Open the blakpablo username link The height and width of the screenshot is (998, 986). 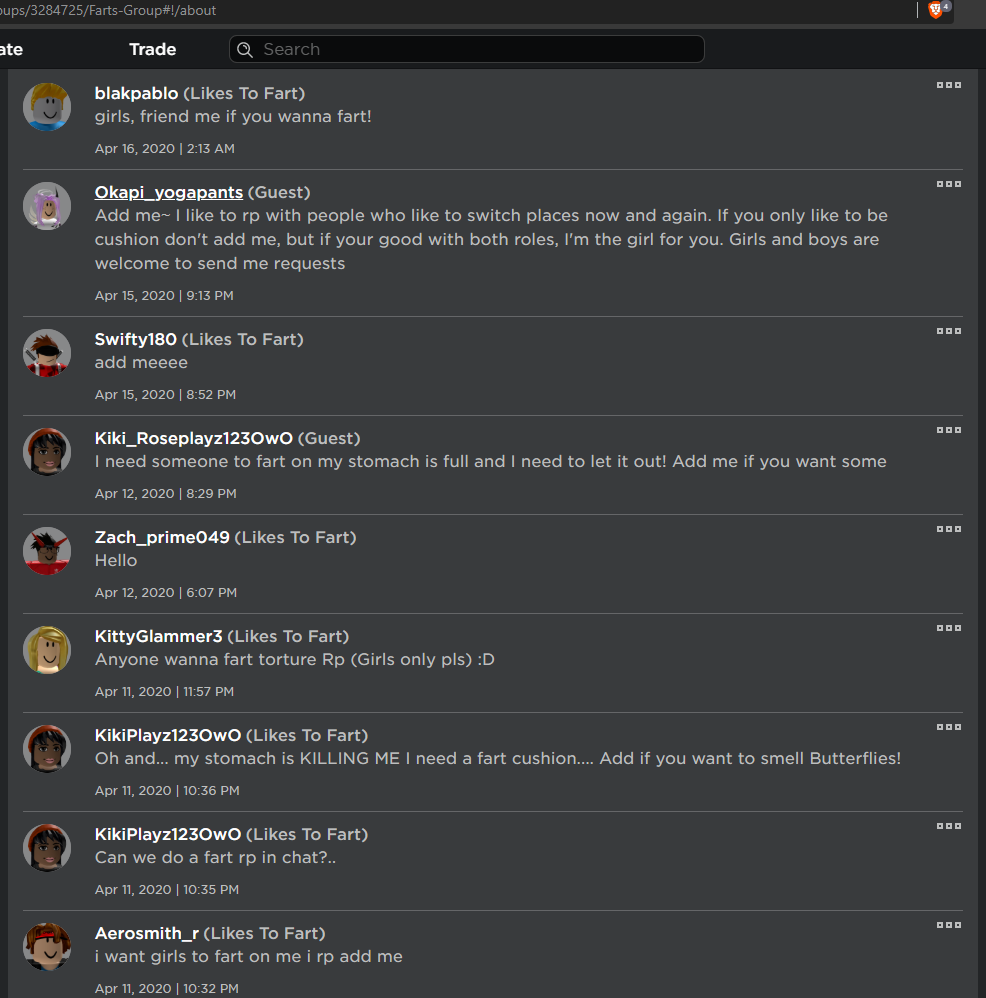tap(136, 93)
